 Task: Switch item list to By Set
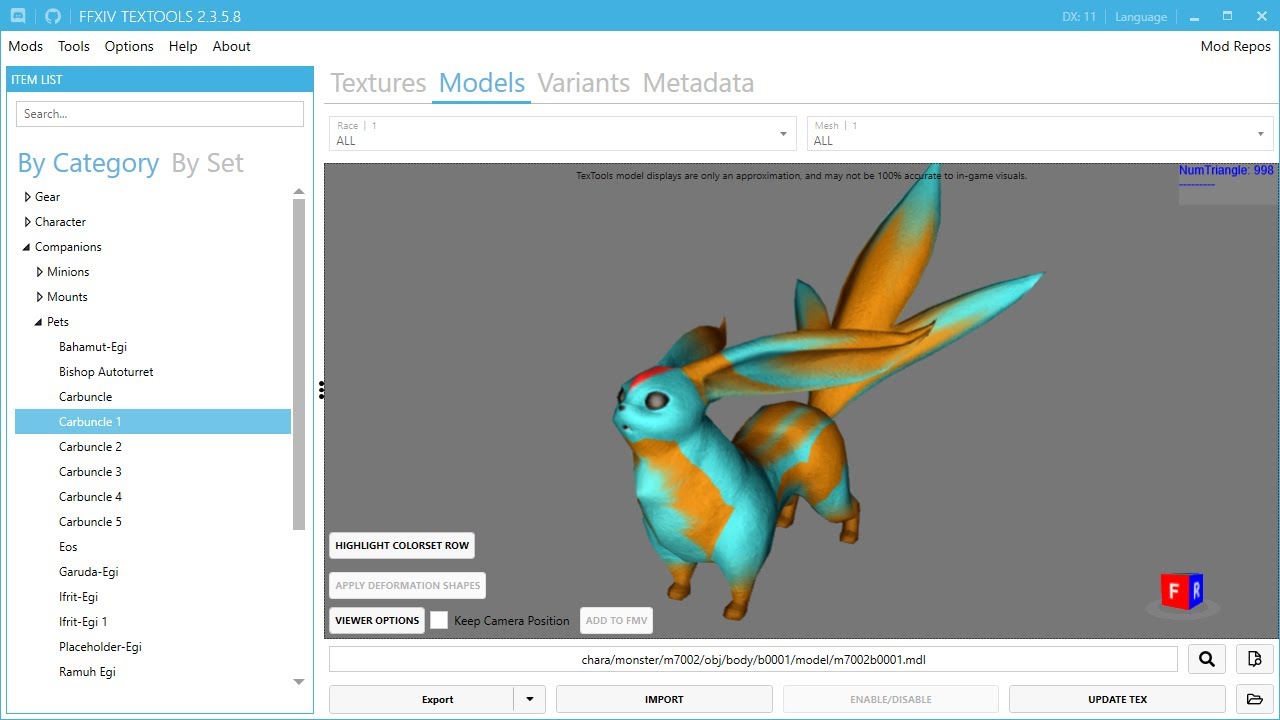click(207, 163)
